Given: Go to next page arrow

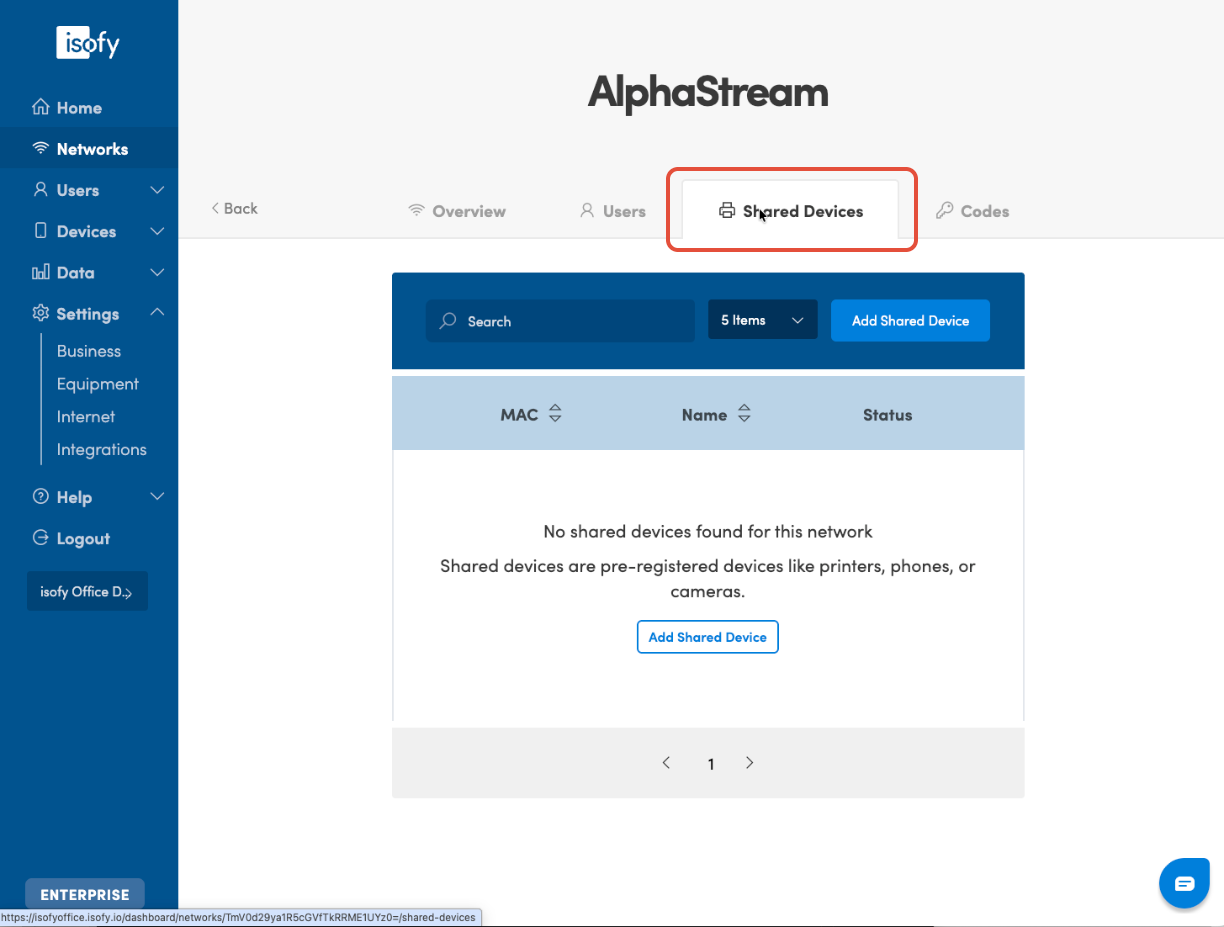Looking at the screenshot, I should coord(749,762).
